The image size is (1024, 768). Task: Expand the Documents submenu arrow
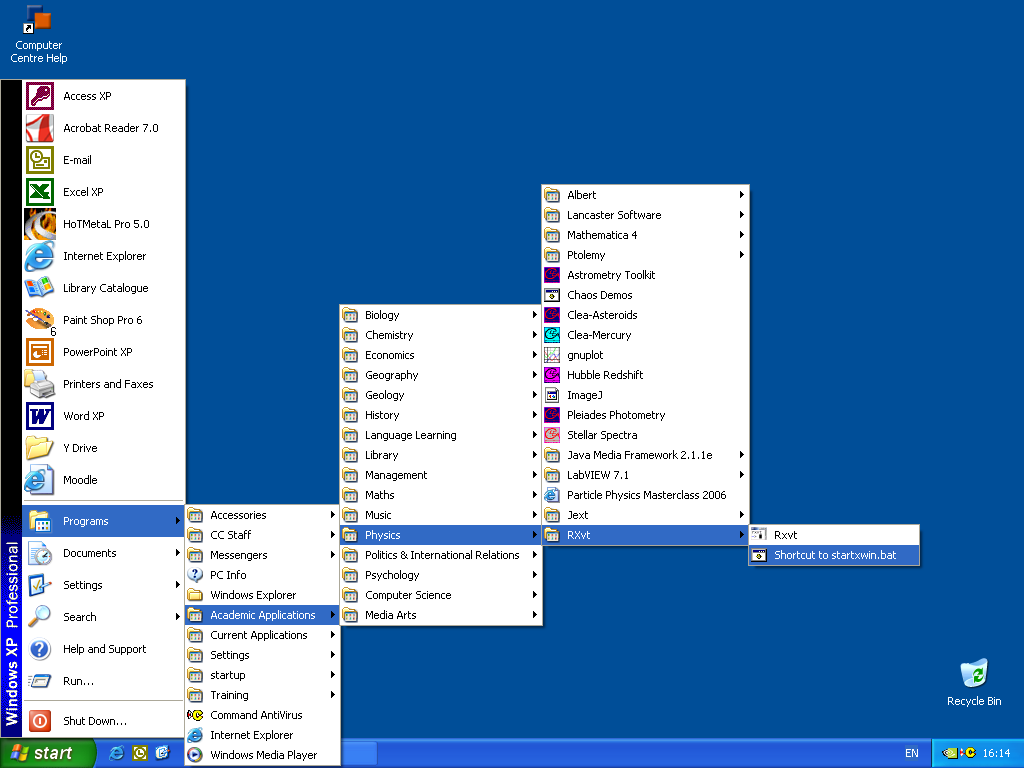(x=178, y=553)
